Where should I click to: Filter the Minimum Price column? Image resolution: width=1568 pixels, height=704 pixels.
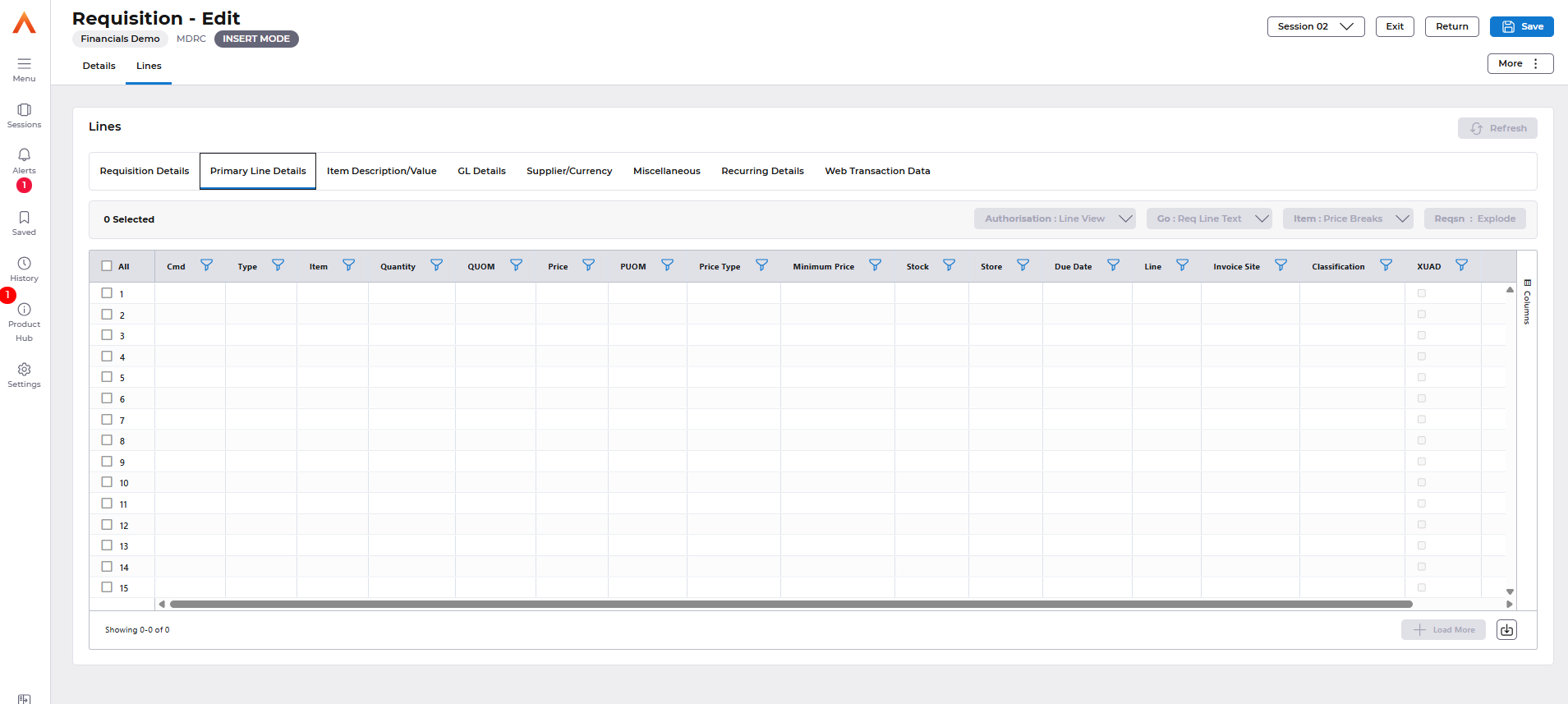click(876, 265)
